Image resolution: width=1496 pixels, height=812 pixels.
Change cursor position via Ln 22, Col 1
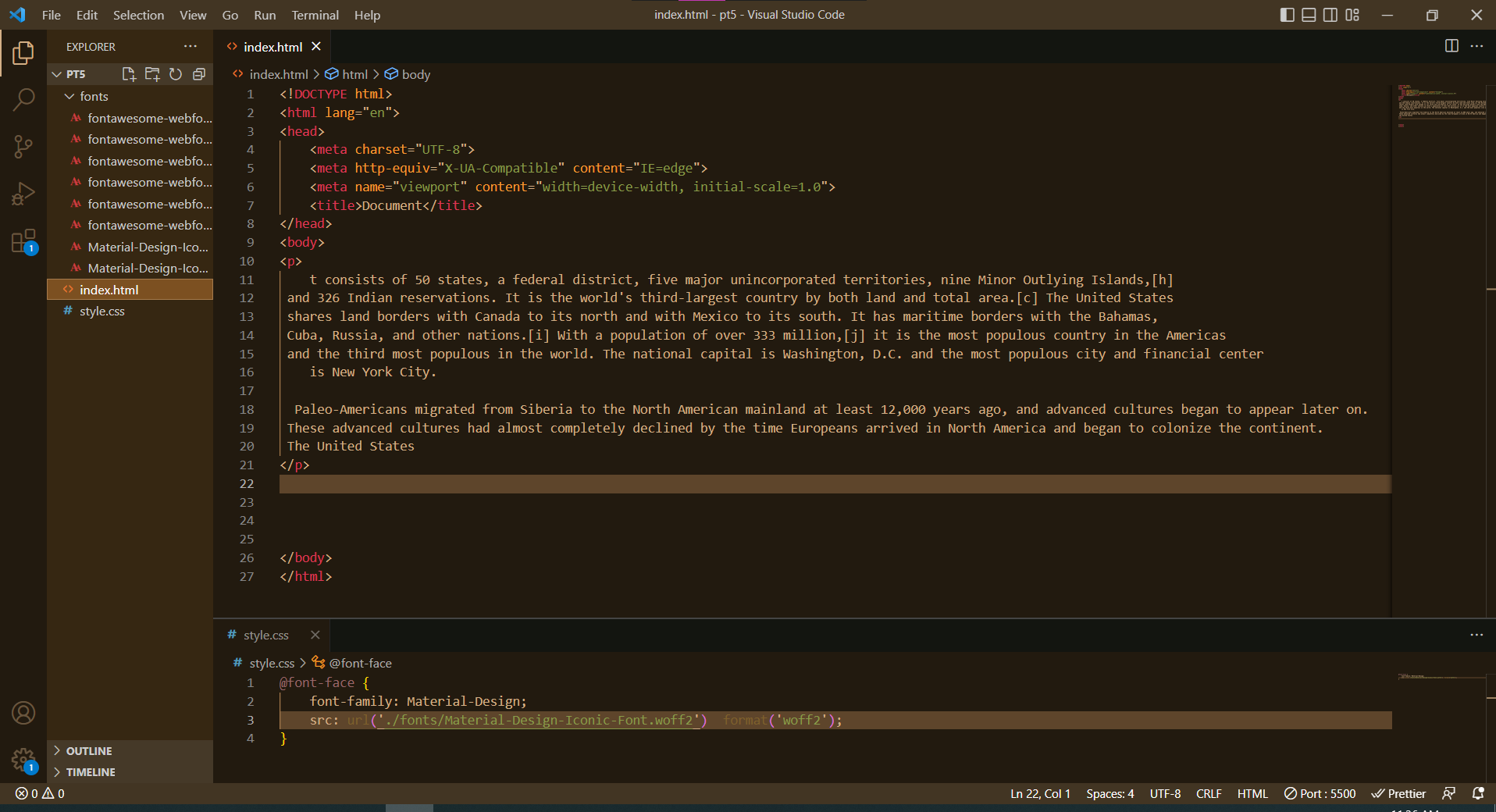click(1040, 793)
